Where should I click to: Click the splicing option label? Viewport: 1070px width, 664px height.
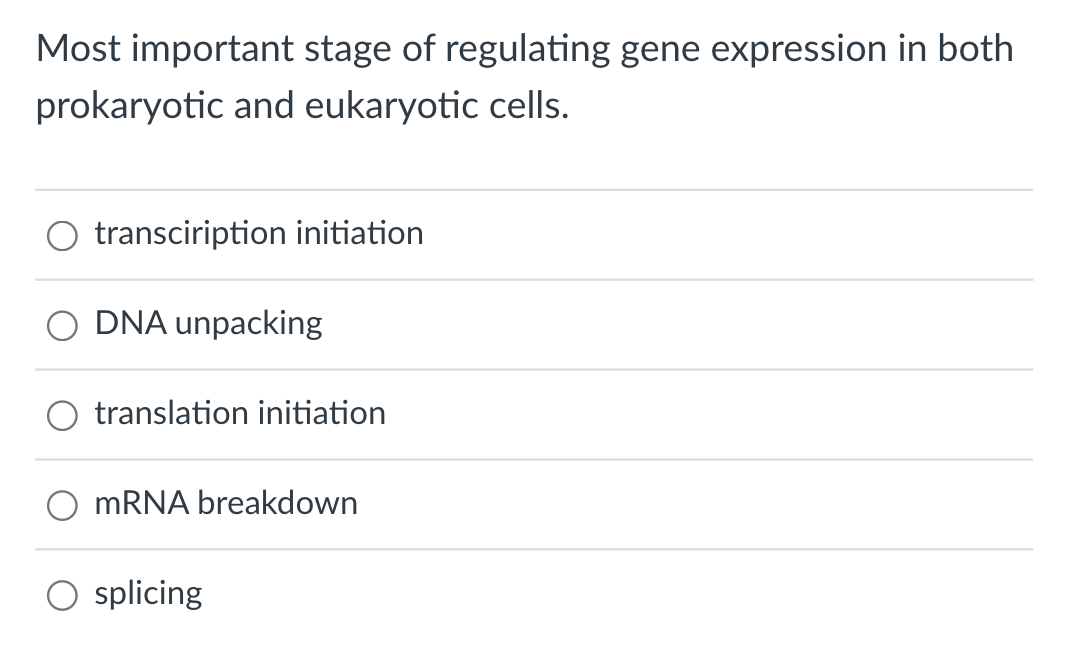point(148,594)
